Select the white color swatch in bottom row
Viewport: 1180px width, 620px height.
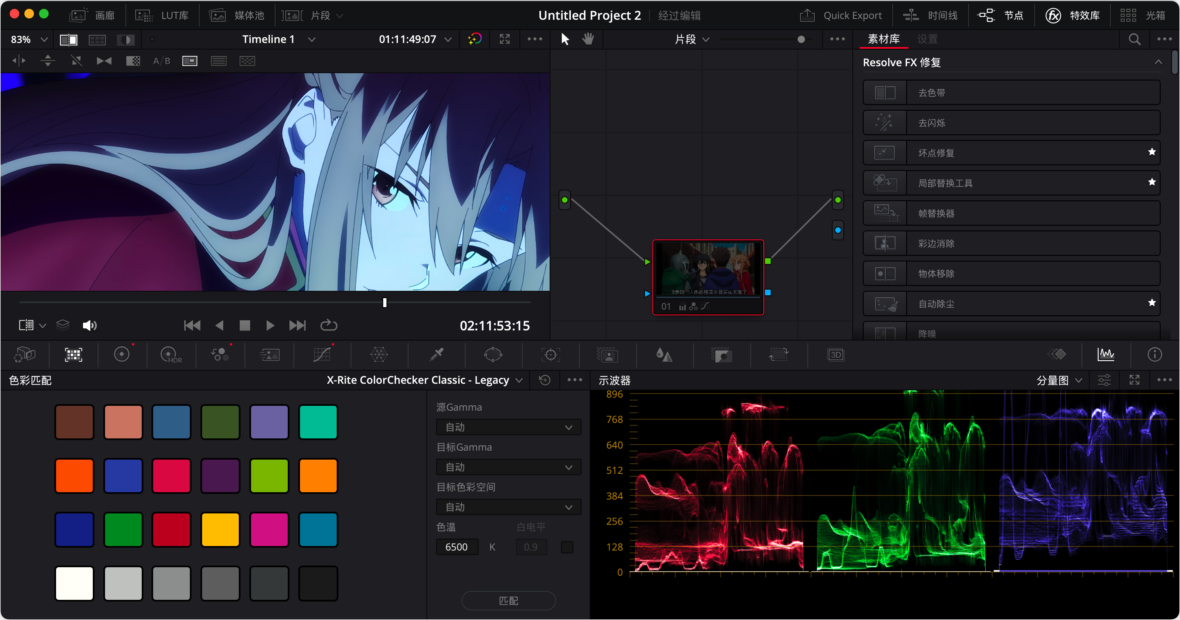74,583
